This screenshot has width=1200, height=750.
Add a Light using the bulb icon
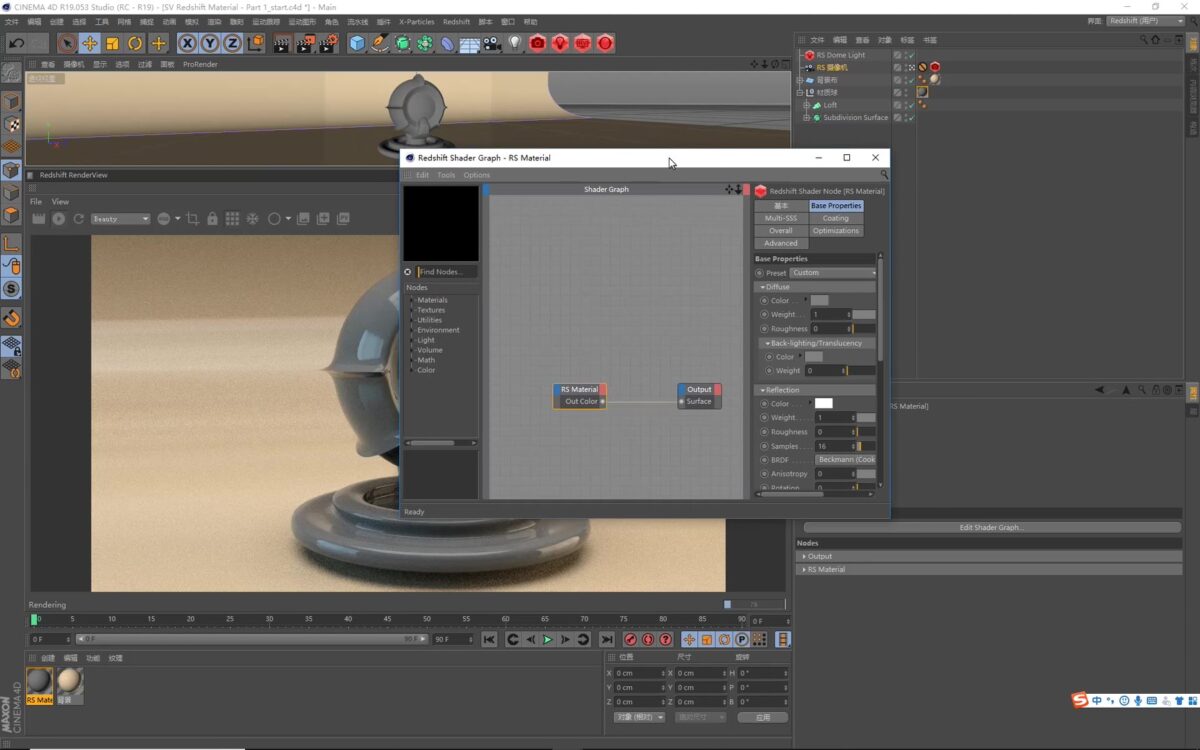515,43
